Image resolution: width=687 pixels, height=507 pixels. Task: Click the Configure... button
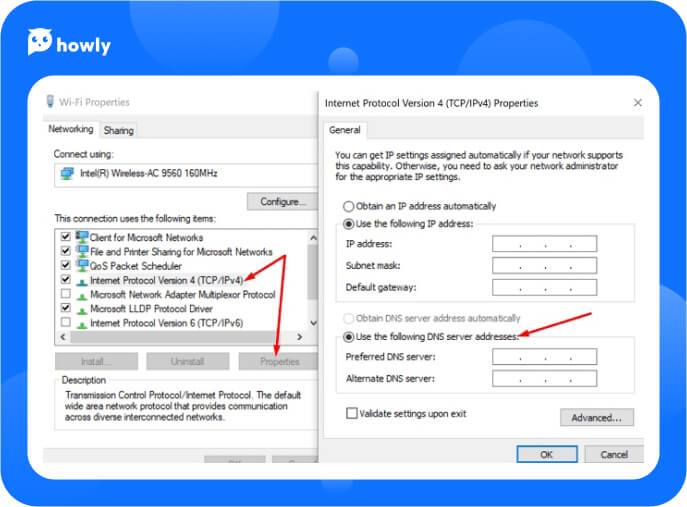click(x=282, y=201)
